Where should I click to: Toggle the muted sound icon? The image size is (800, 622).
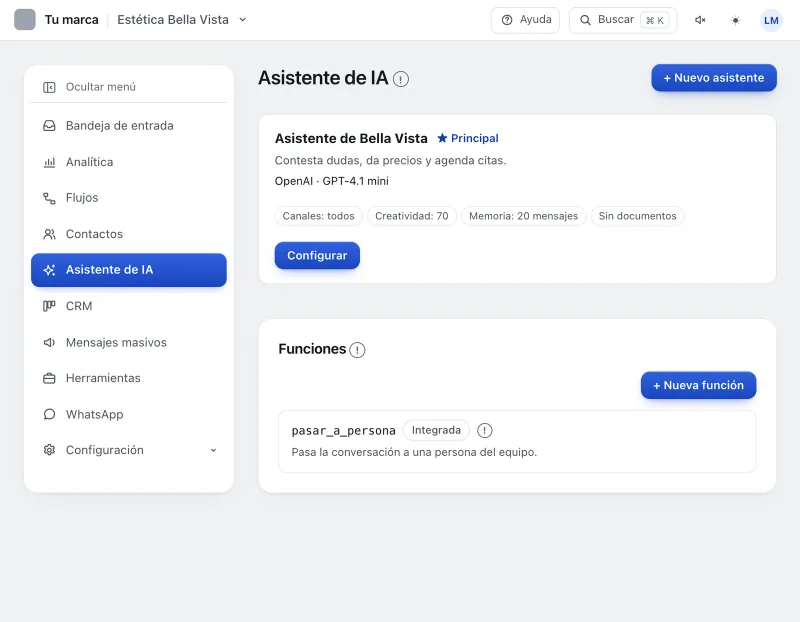pyautogui.click(x=700, y=20)
